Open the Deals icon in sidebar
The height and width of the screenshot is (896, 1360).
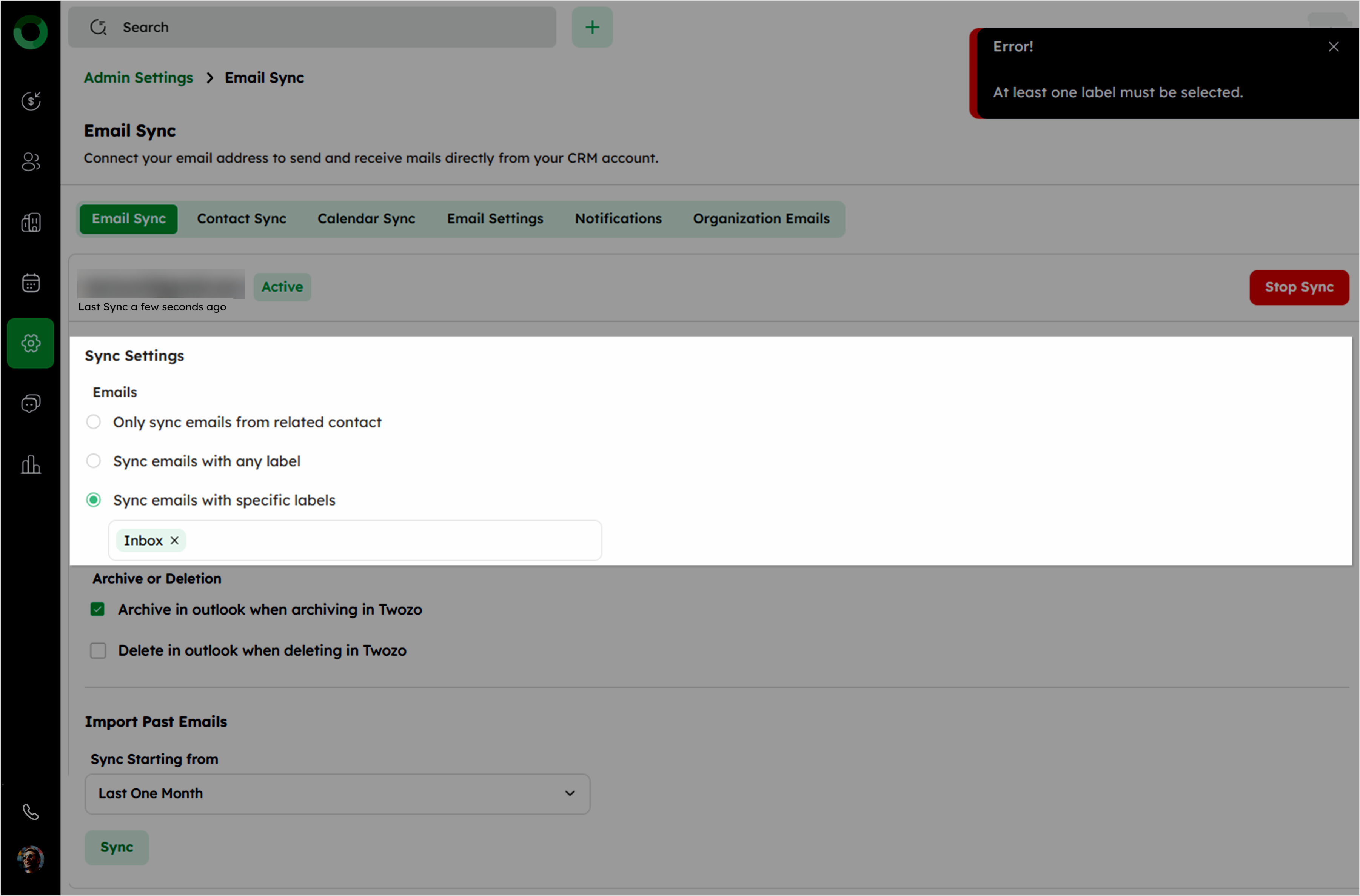coord(31,101)
